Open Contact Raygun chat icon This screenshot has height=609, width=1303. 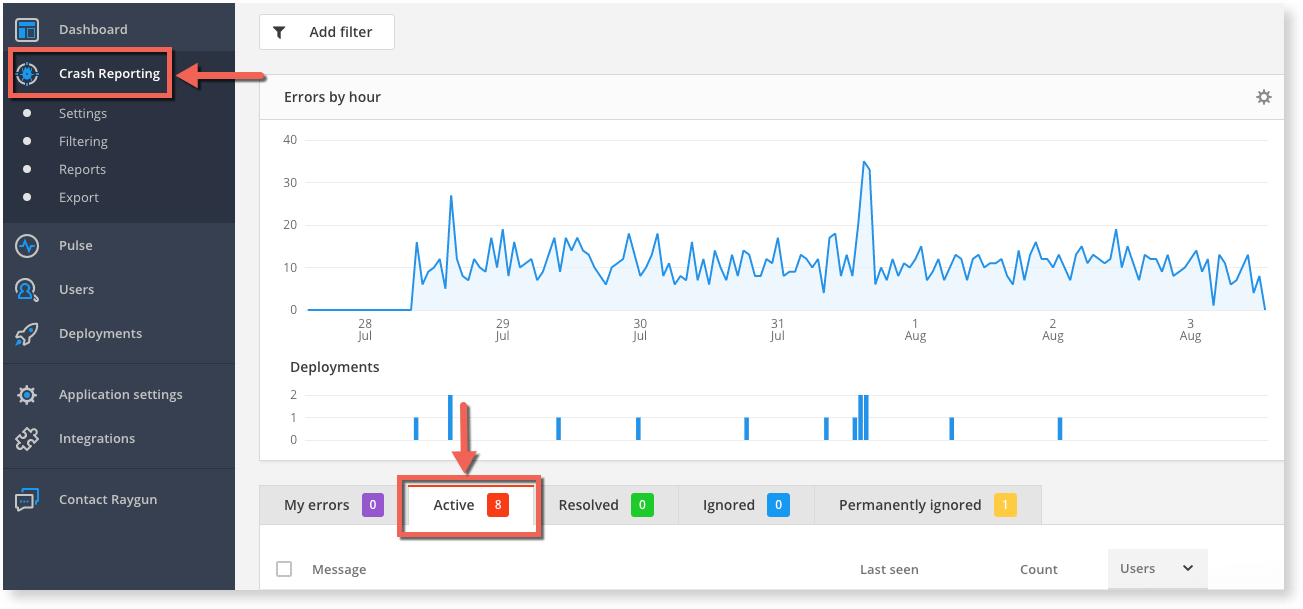coord(27,499)
